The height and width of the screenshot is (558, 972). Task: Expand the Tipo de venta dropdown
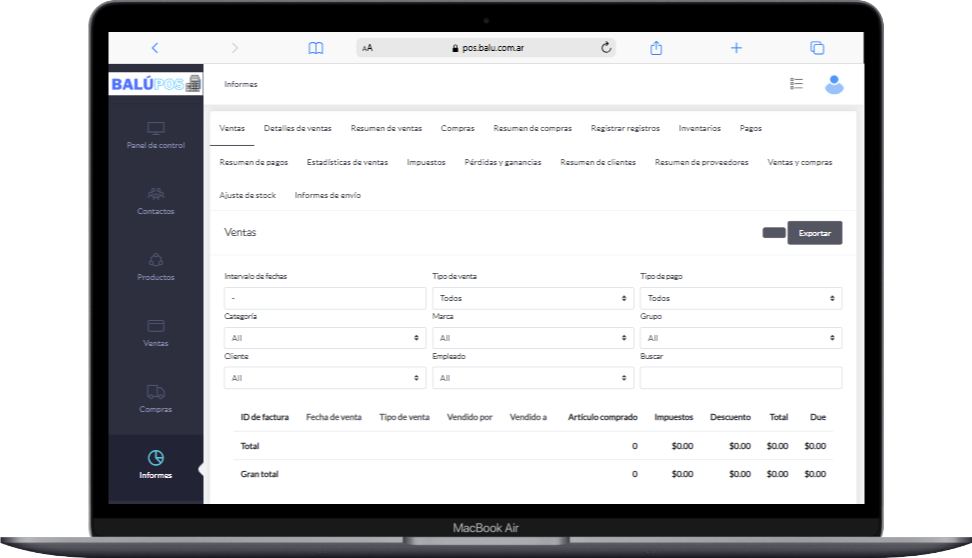(x=533, y=298)
